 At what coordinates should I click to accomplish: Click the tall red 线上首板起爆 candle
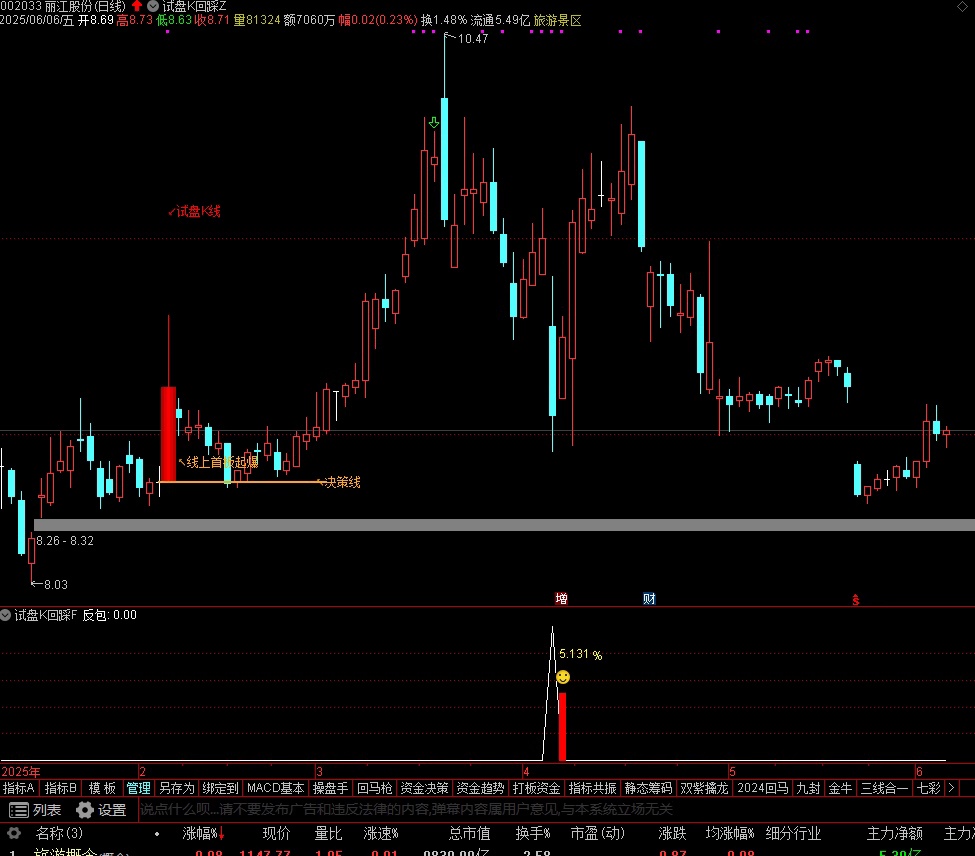pos(168,433)
